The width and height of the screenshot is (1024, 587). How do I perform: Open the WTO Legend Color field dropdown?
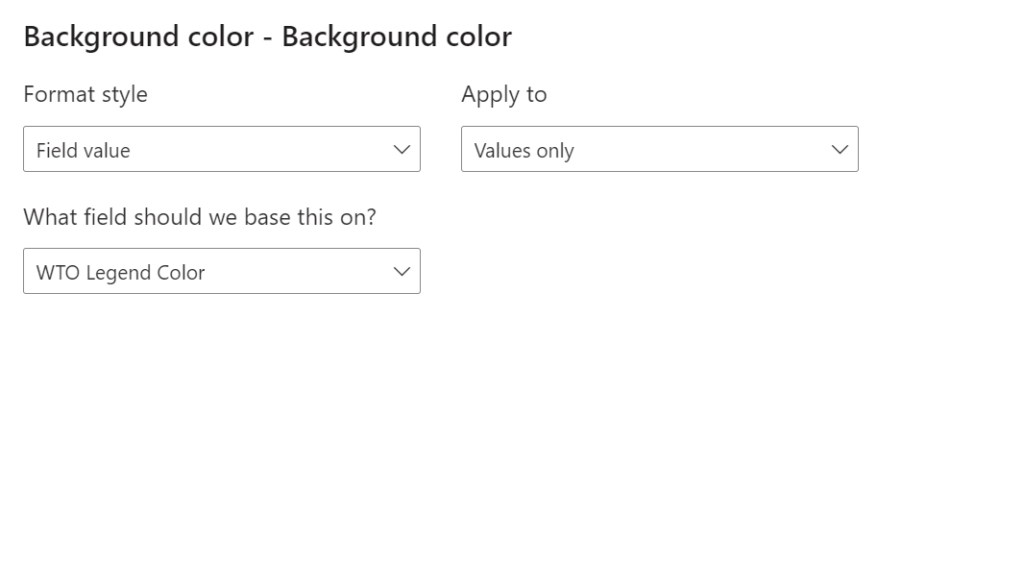click(222, 271)
